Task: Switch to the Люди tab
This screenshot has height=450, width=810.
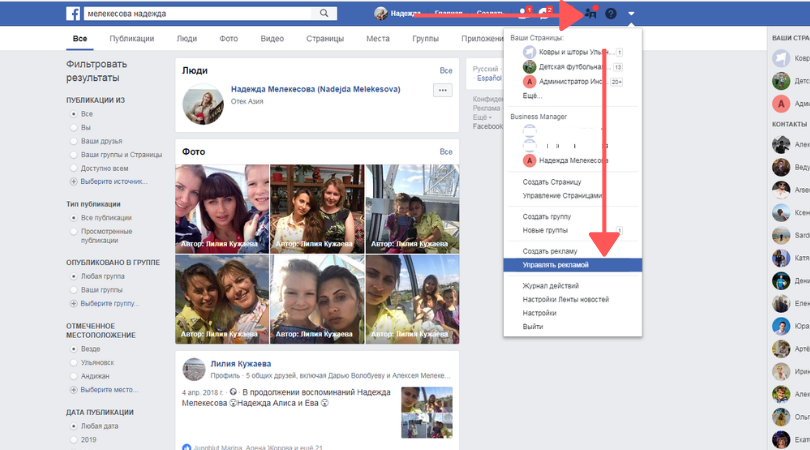Action: click(186, 38)
